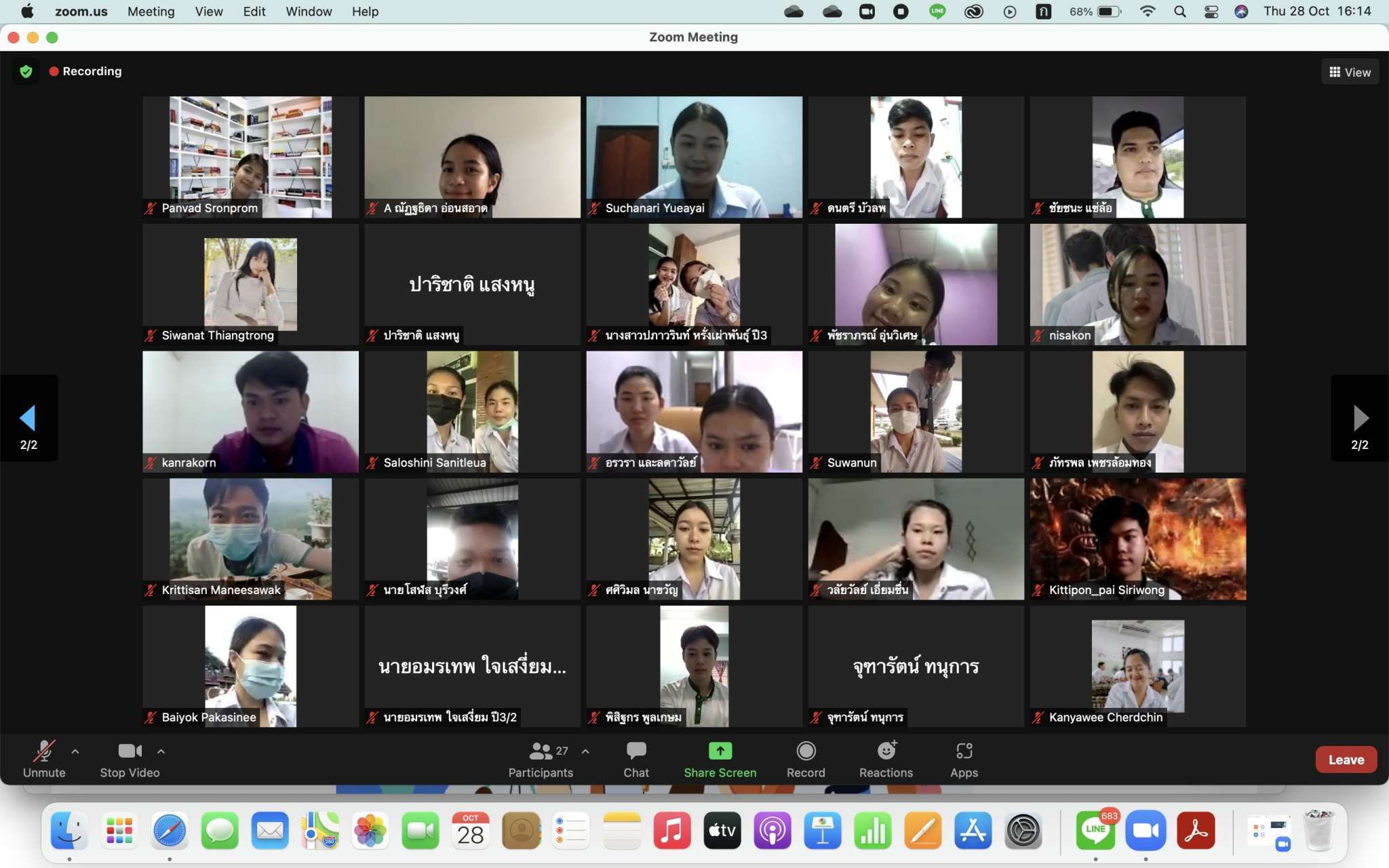Click the Record button icon
Screen dimensions: 1389x868
click(x=806, y=751)
